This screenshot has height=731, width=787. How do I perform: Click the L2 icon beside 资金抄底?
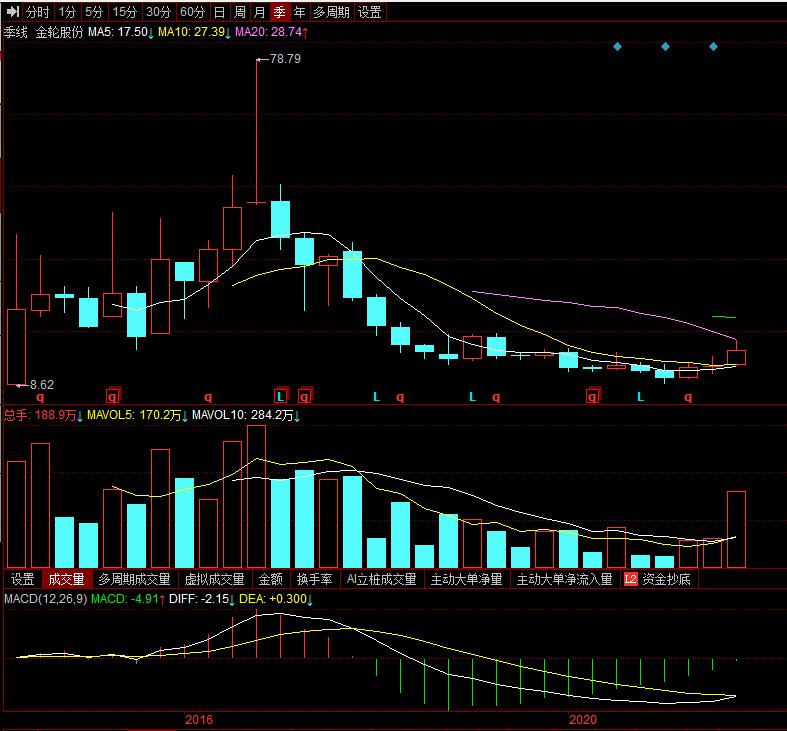[630, 579]
